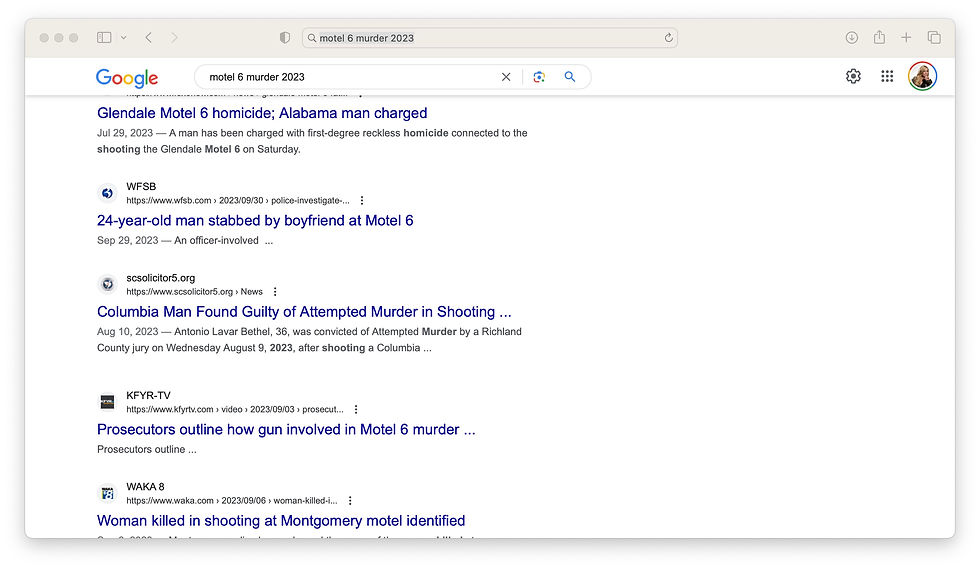
Task: Open Woman killed in shooting Montgomery link
Action: (281, 521)
